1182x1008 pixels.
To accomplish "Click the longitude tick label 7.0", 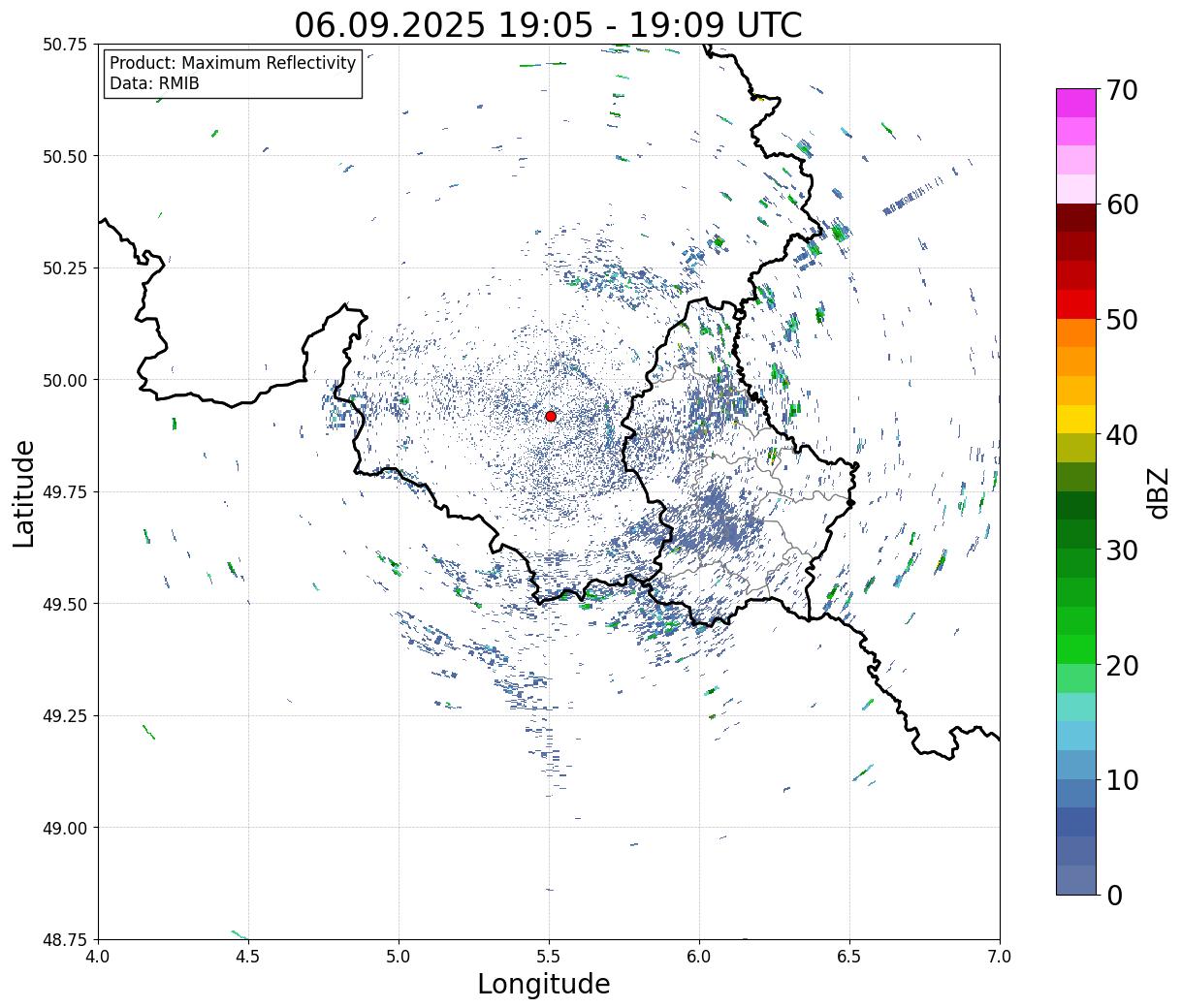I will 1000,957.
